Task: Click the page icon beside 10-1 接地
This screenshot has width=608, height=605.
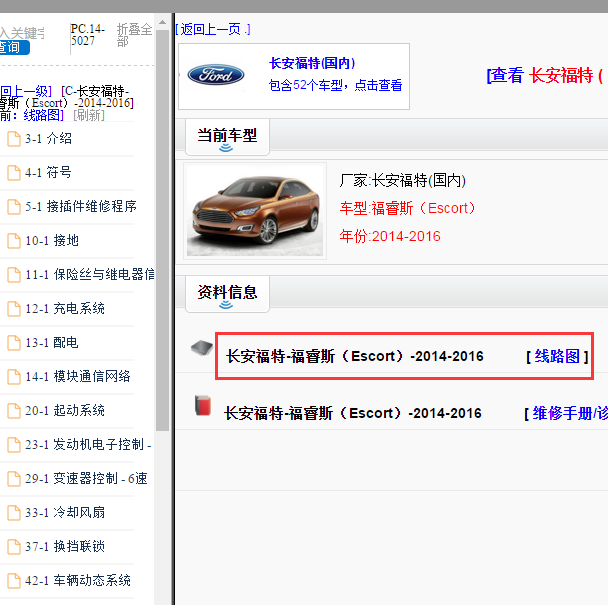Action: 14,241
